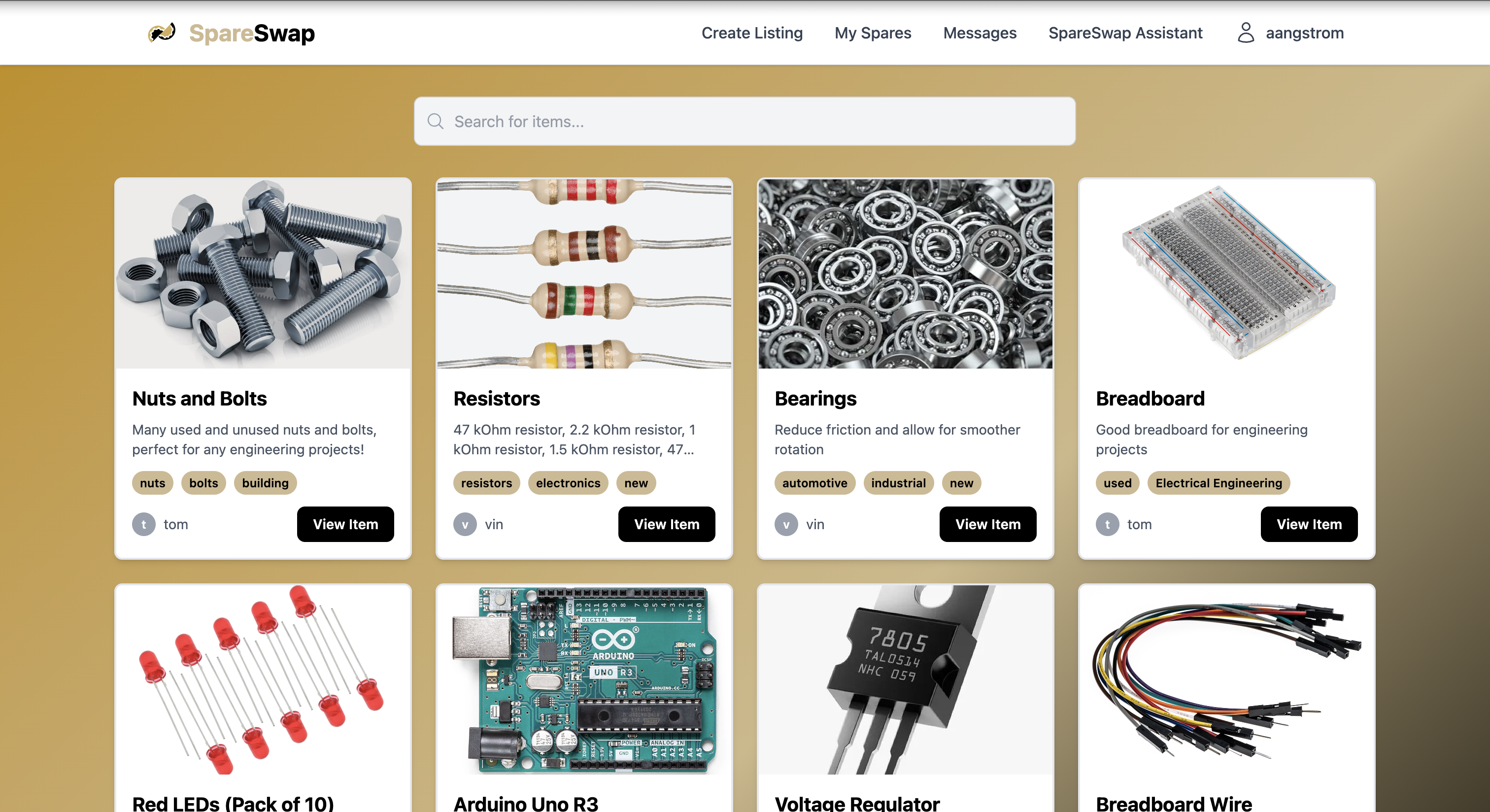Go to My Spares
The image size is (1490, 812).
[872, 33]
